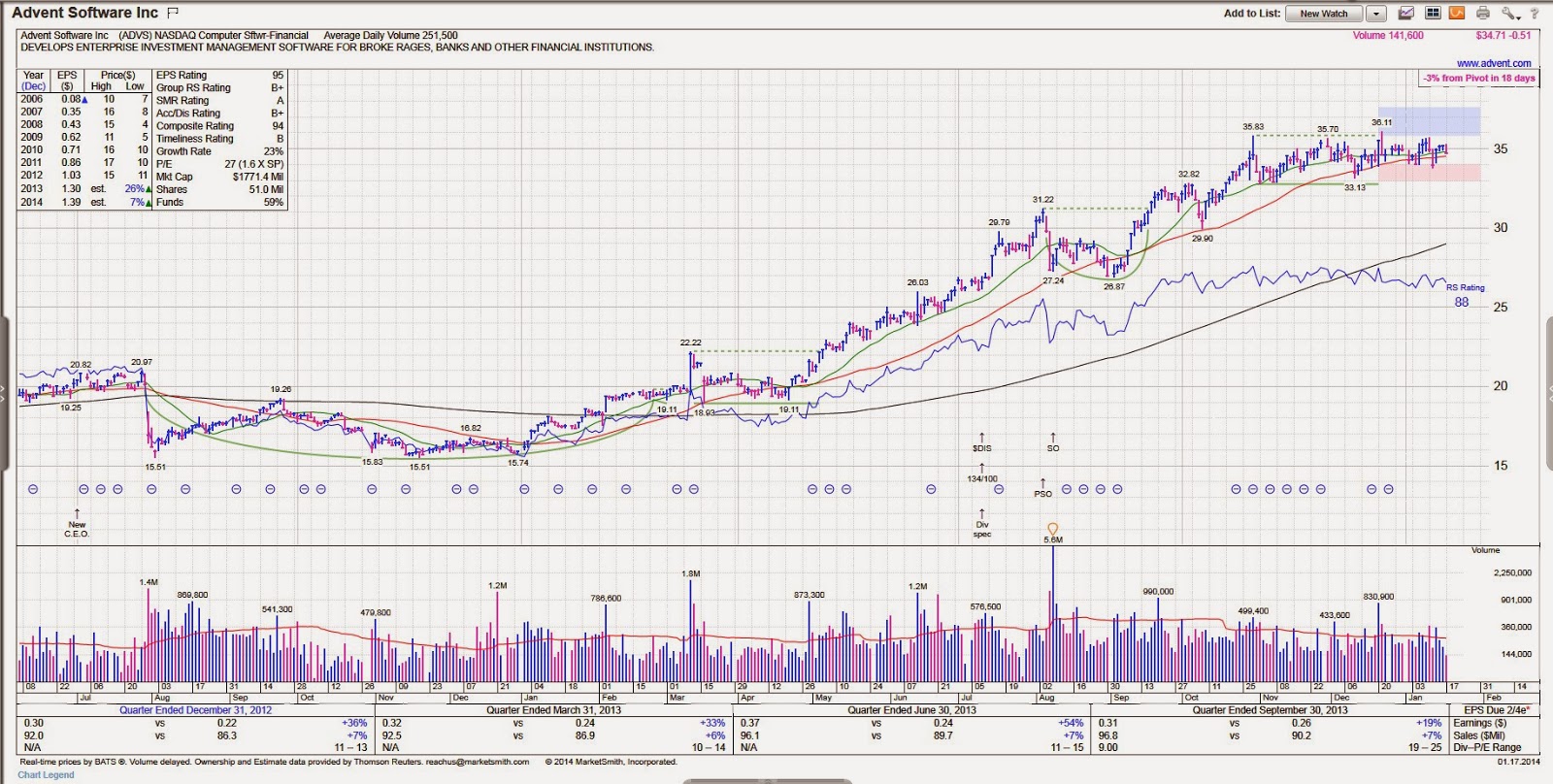Viewport: 1553px width, 784px height.
Task: Open the Chart Legend link
Action: pyautogui.click(x=46, y=774)
